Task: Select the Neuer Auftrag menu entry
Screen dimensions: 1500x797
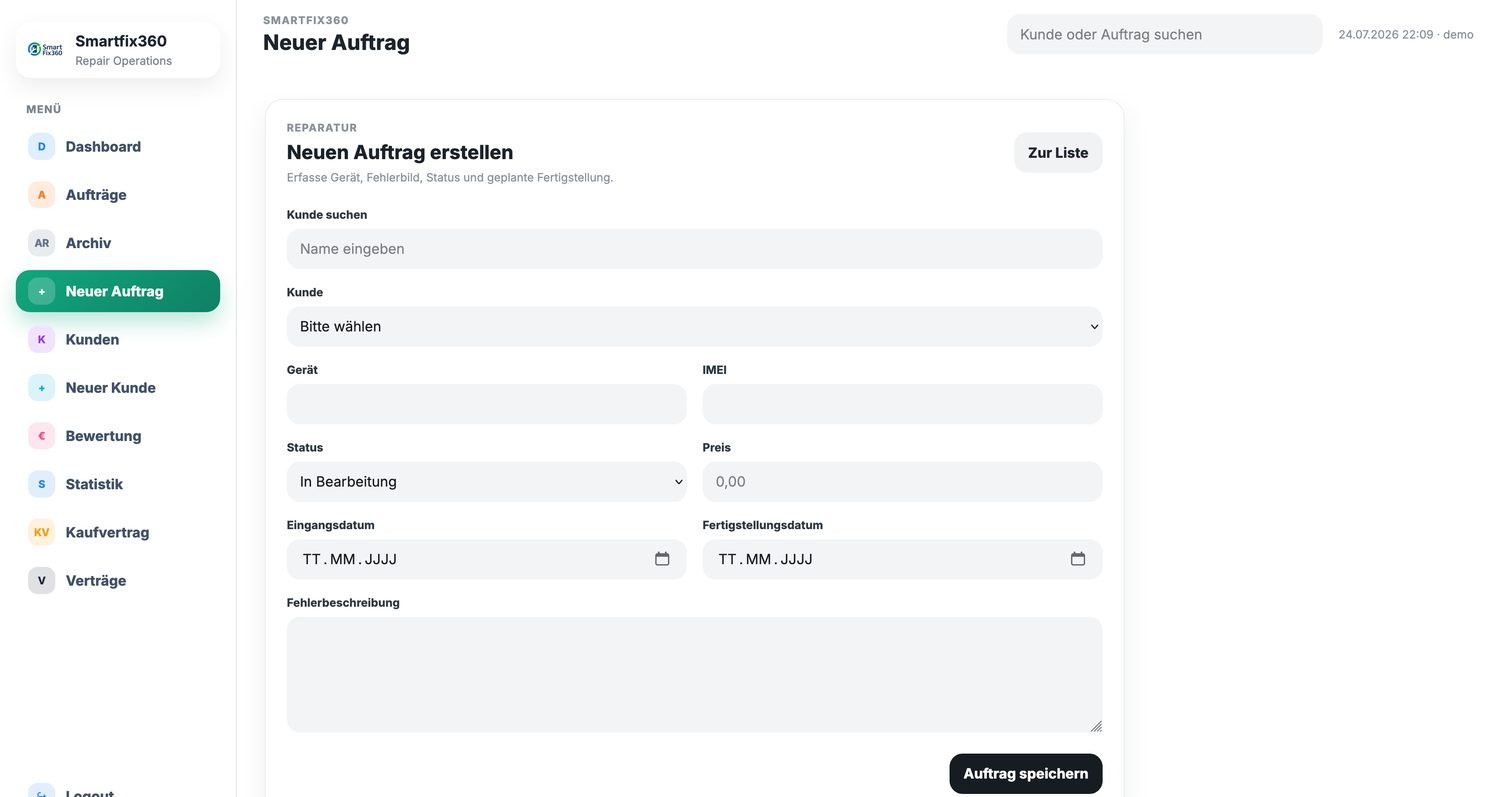Action: coord(118,291)
